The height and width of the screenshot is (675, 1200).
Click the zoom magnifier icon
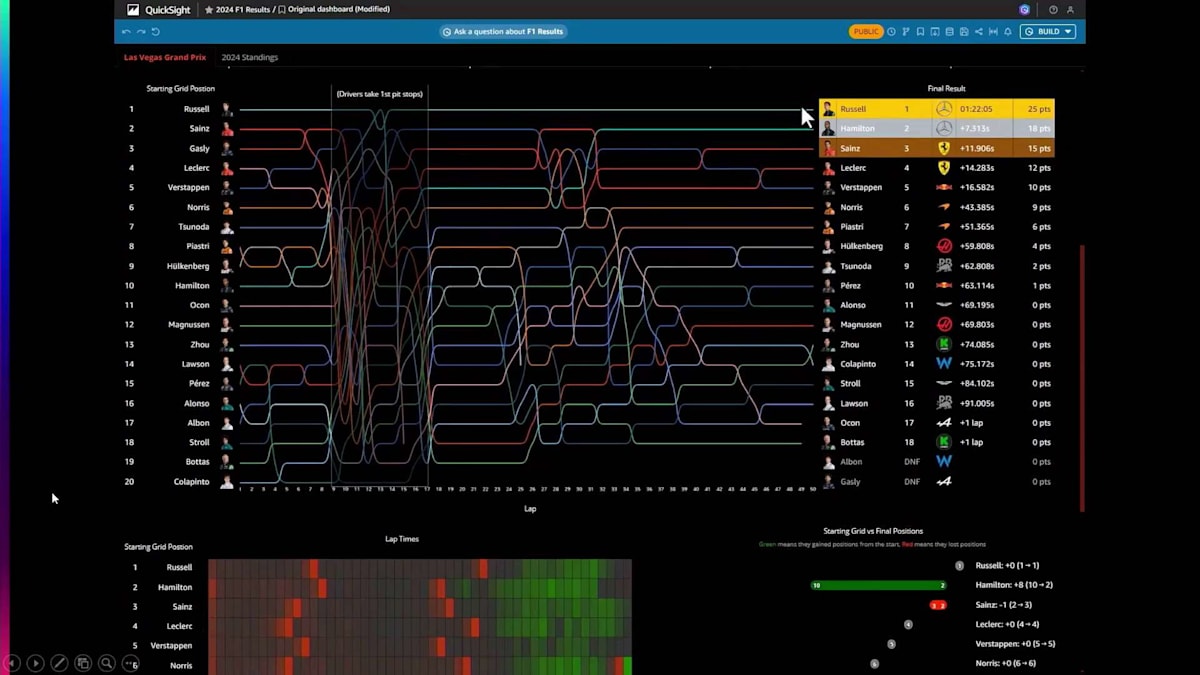pyautogui.click(x=106, y=663)
